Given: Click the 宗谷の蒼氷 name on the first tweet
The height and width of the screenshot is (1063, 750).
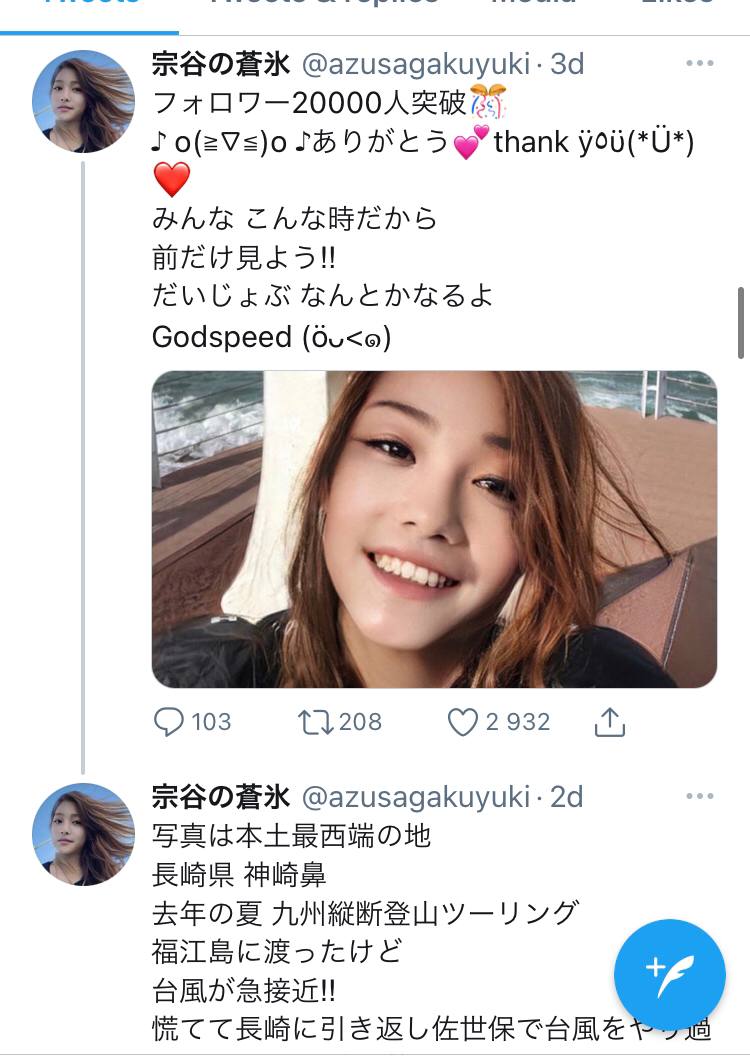Looking at the screenshot, I should tap(221, 64).
